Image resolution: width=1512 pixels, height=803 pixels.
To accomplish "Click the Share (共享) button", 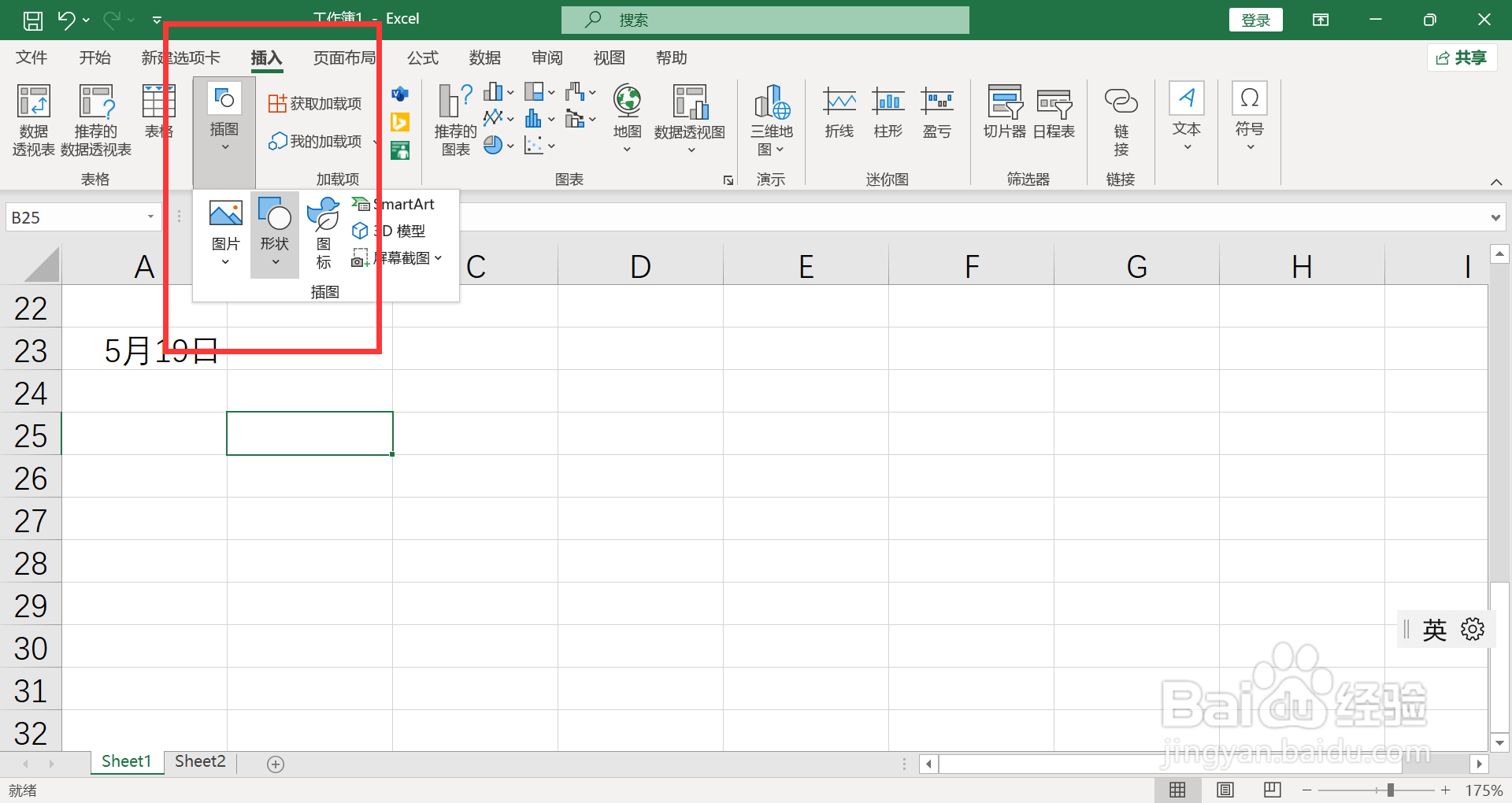I will (x=1462, y=57).
